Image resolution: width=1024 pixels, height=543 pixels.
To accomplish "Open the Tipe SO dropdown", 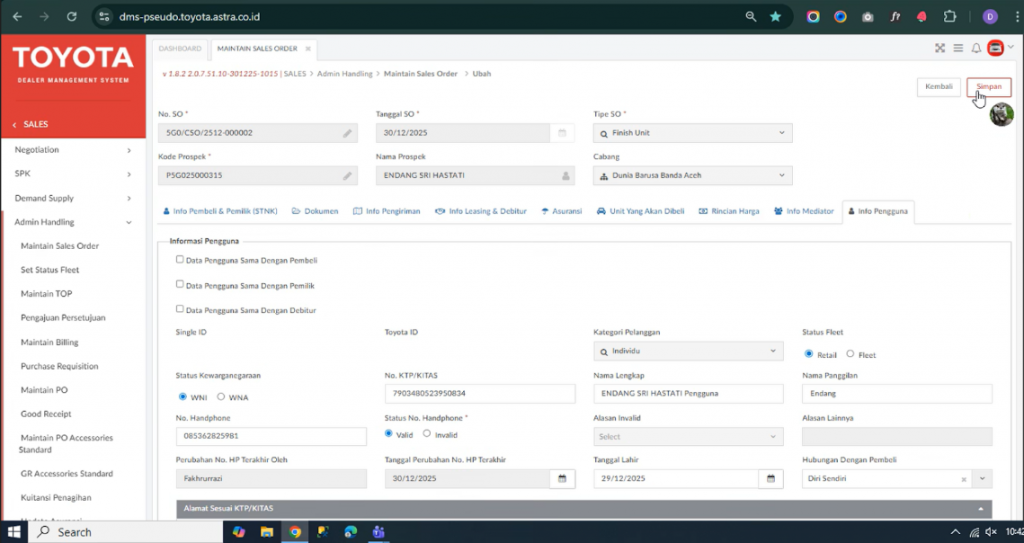I will [x=692, y=133].
